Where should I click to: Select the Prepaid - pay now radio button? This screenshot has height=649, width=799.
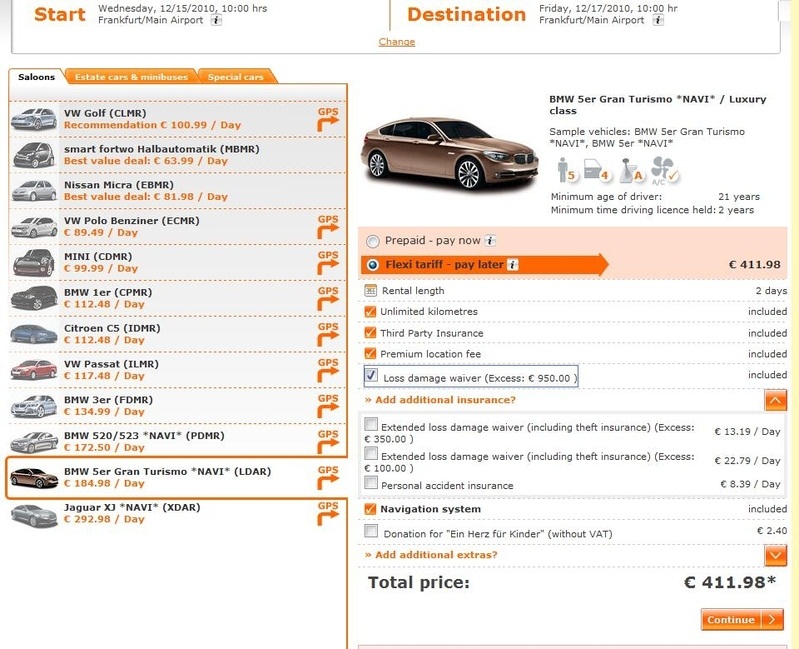coord(373,241)
